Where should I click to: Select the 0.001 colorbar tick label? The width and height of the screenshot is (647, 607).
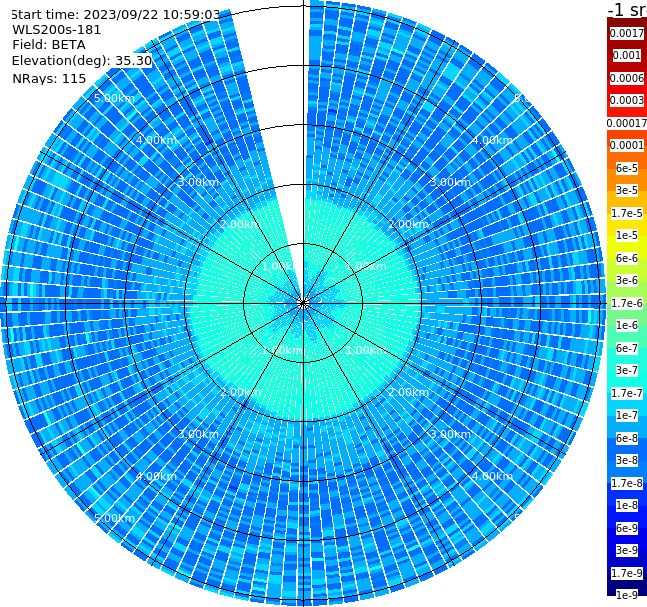tap(627, 55)
